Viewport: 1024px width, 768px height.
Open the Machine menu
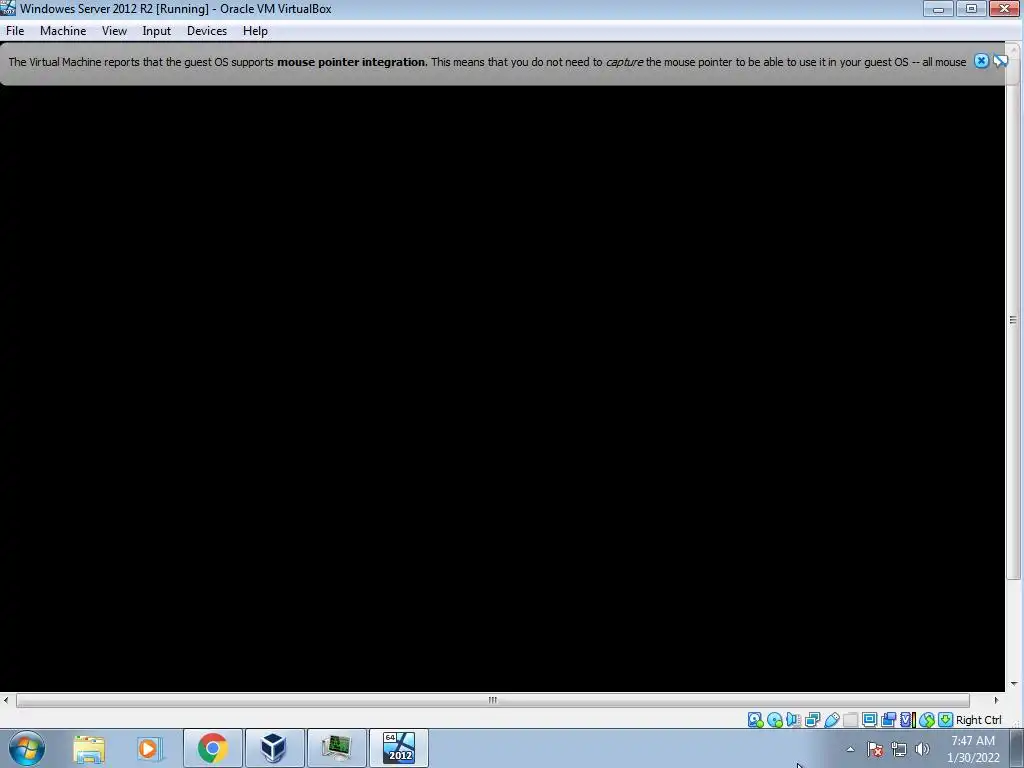(63, 31)
